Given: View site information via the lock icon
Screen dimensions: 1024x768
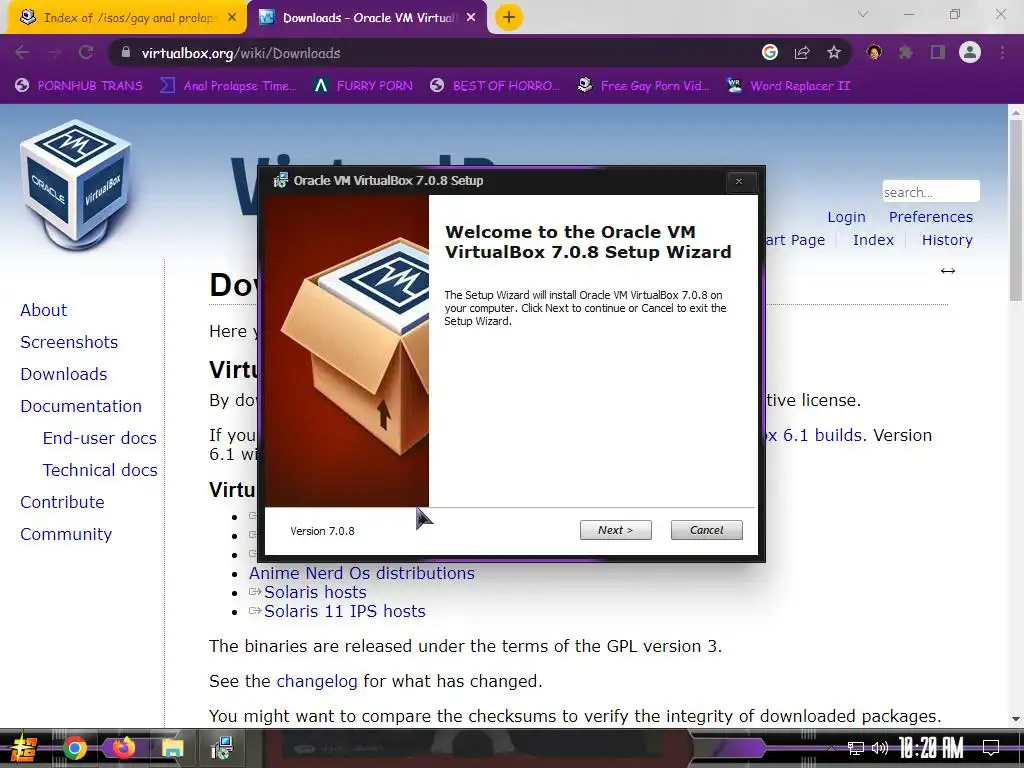Looking at the screenshot, I should click(126, 53).
